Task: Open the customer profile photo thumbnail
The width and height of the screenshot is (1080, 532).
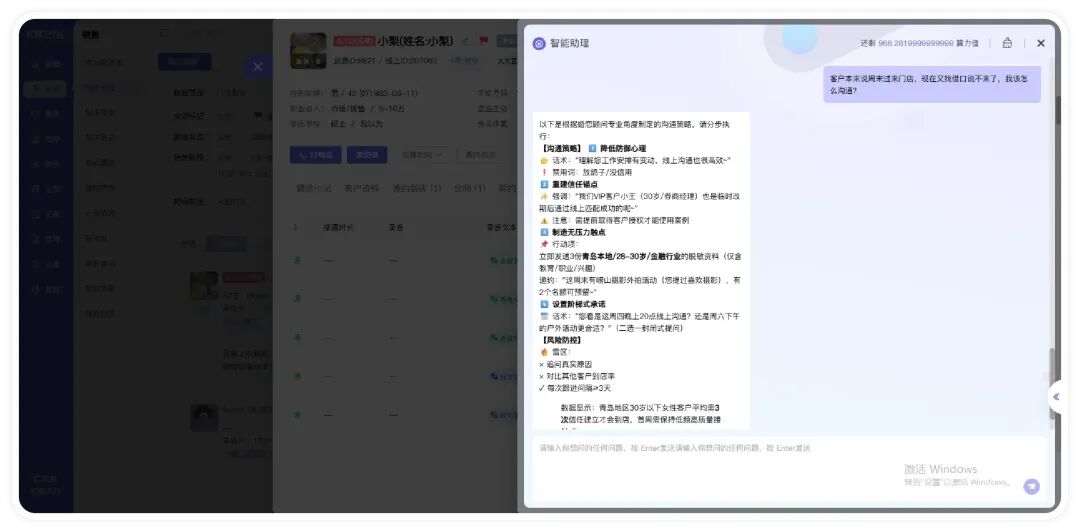Action: click(x=309, y=51)
